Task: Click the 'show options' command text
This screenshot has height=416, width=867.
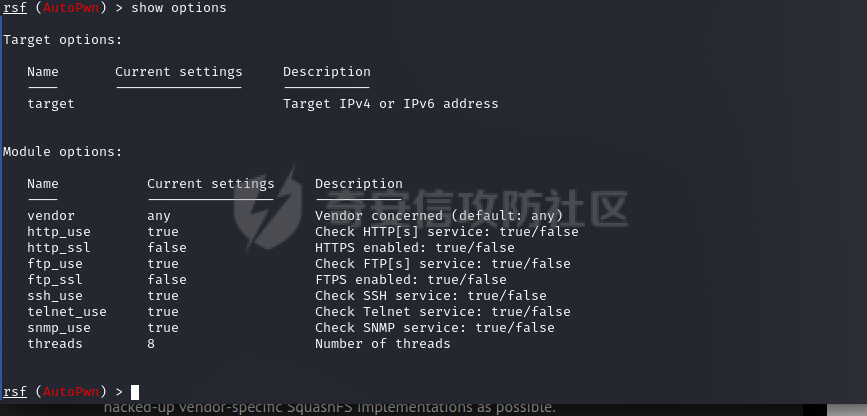Action: 179,8
